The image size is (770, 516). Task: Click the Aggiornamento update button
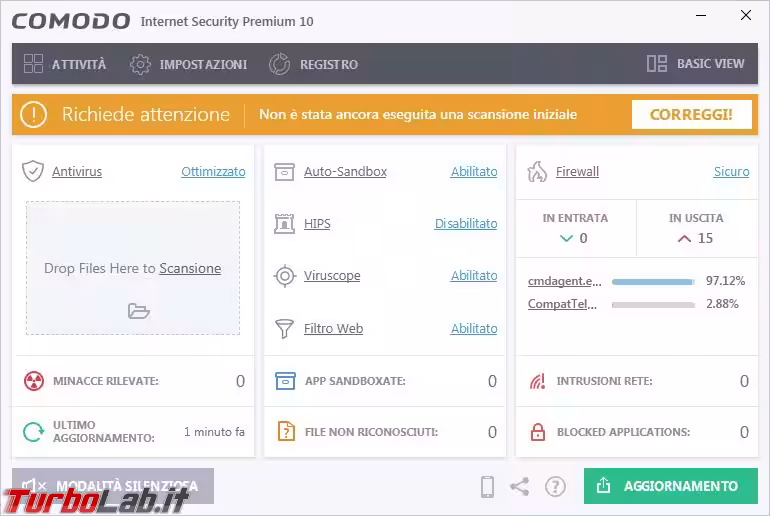coord(671,486)
